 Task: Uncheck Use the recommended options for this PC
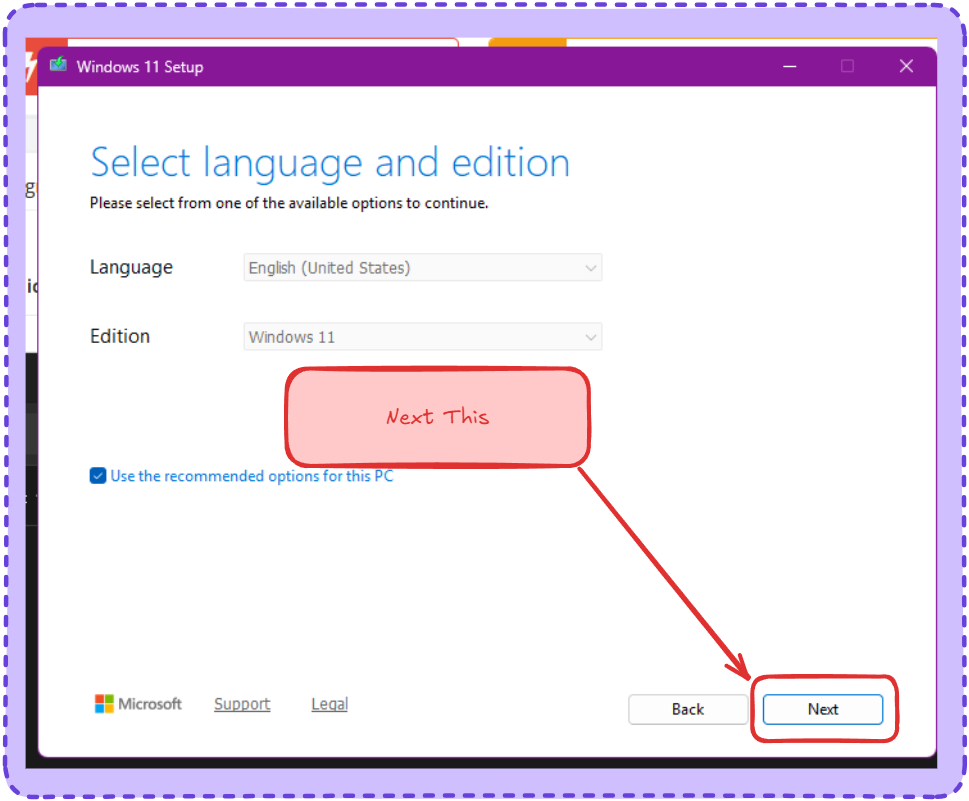[x=98, y=475]
